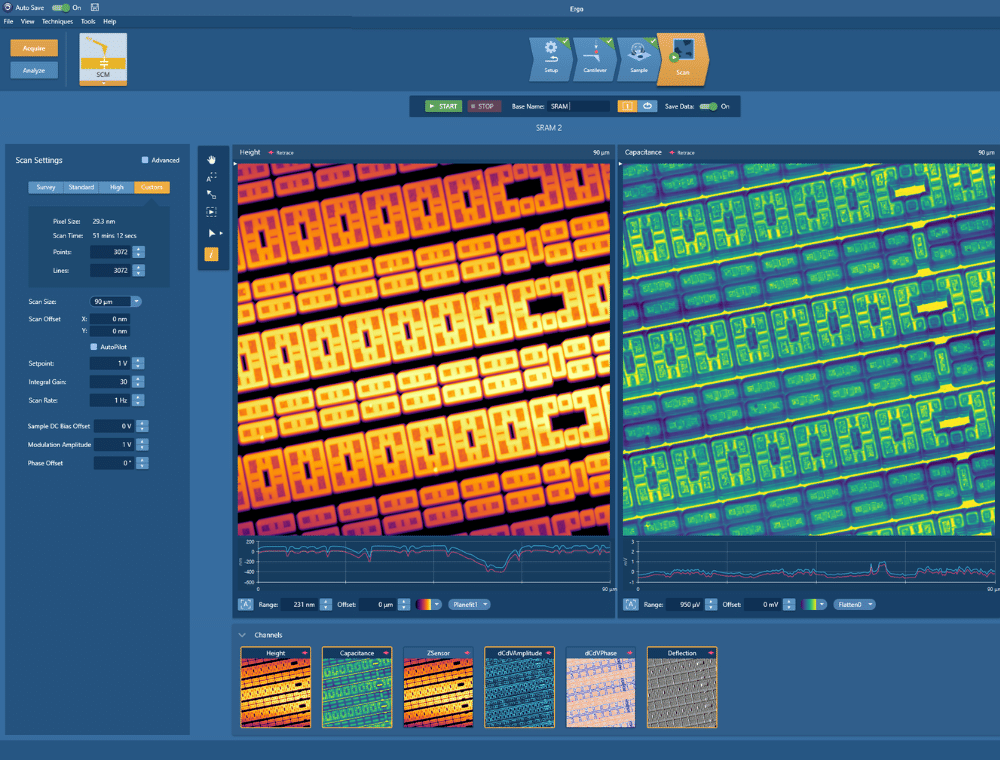The height and width of the screenshot is (760, 1000).
Task: Open the Techniques menu
Action: [57, 20]
